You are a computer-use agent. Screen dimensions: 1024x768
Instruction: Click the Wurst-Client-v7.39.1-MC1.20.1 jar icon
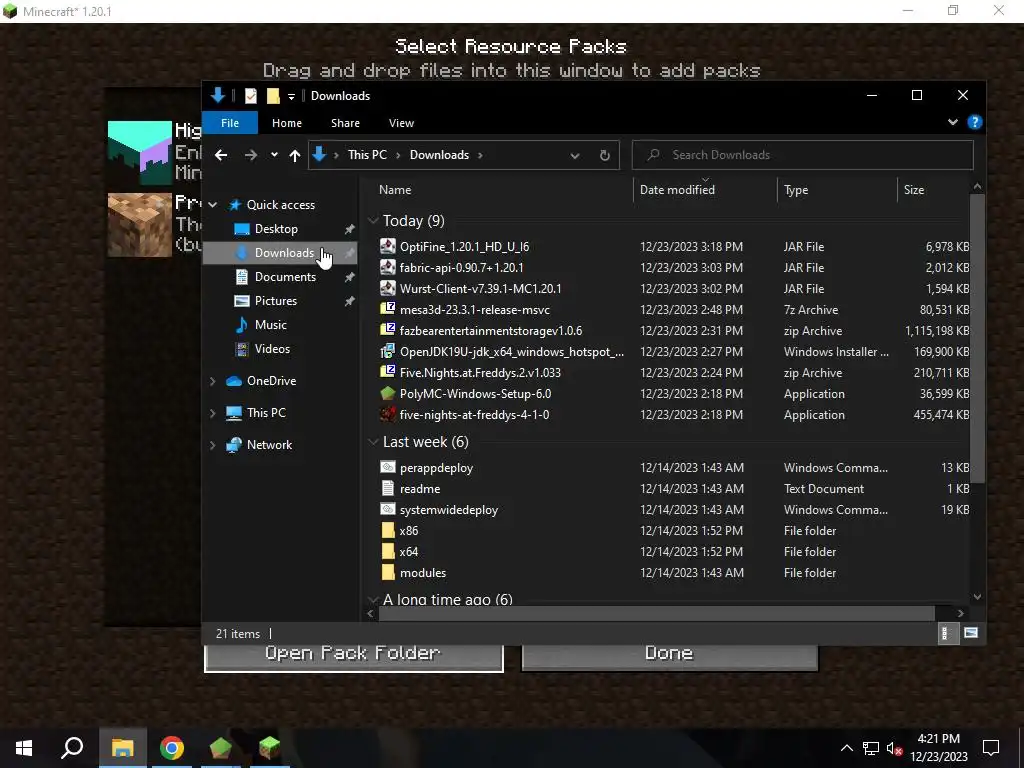coord(388,288)
